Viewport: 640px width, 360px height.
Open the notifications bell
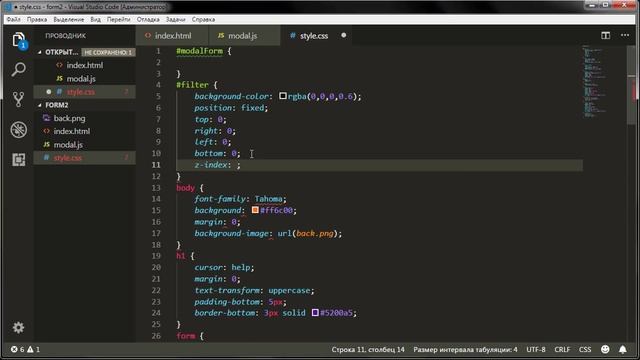(622, 349)
